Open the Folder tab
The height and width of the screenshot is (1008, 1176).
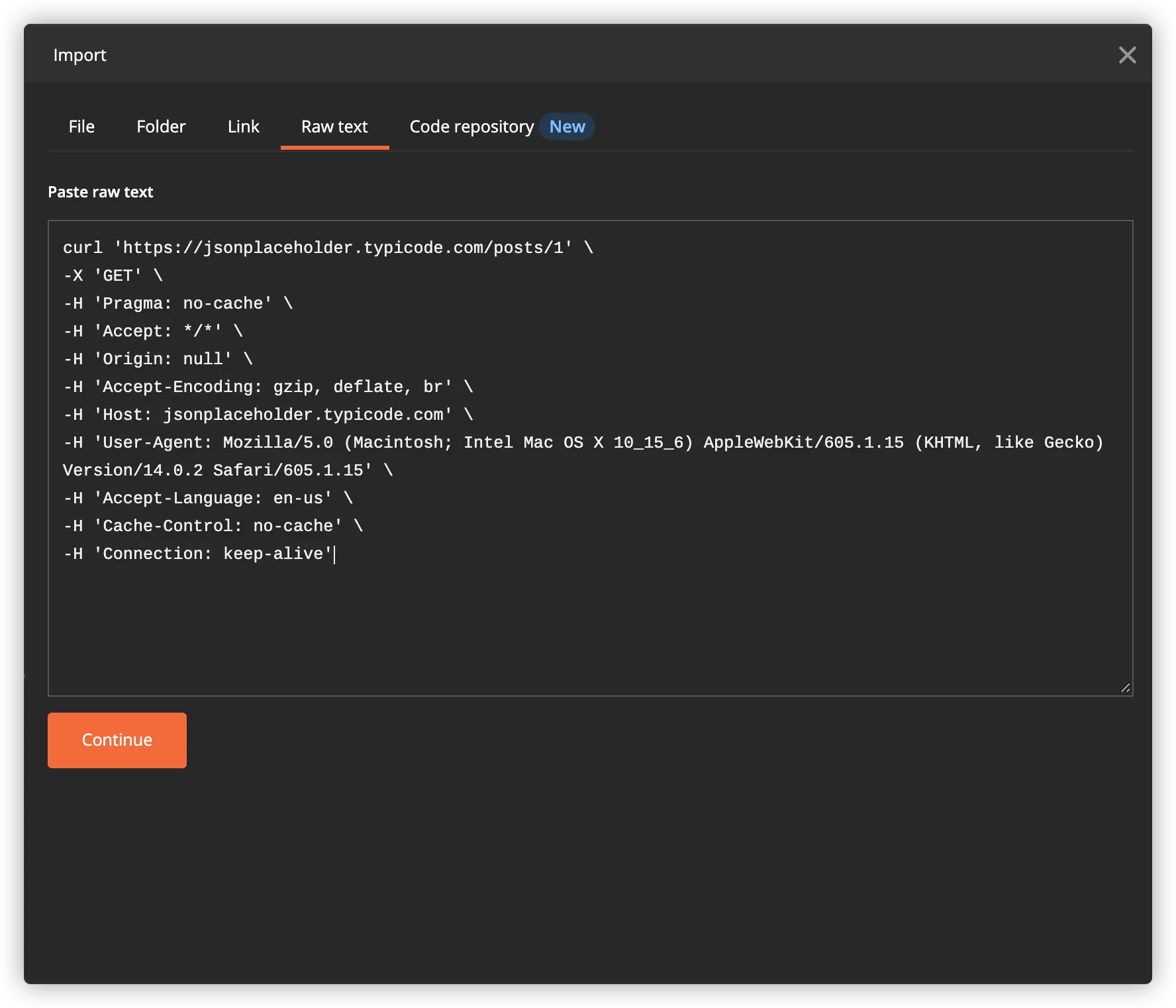pyautogui.click(x=161, y=126)
